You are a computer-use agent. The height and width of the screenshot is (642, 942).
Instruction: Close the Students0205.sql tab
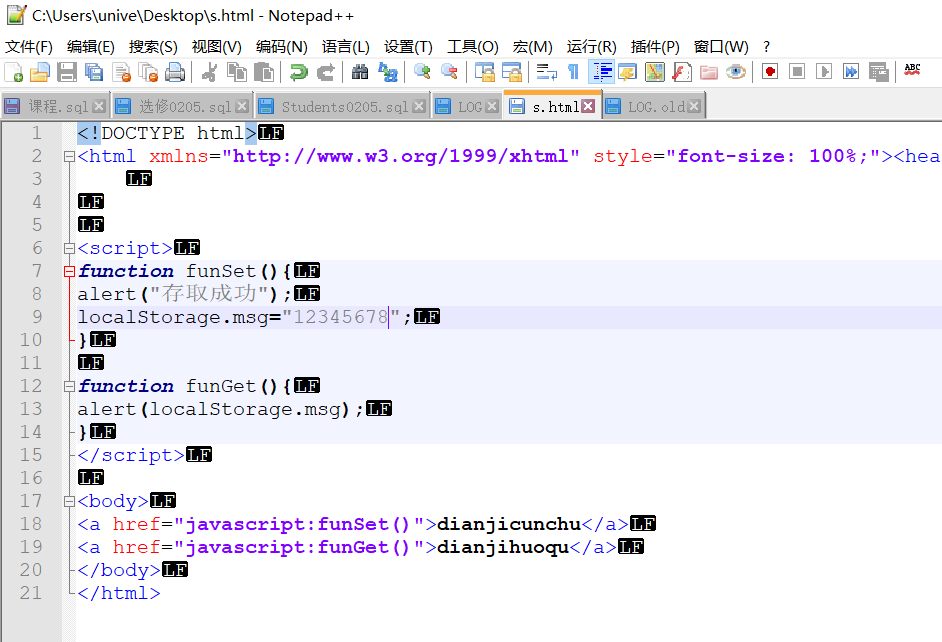pyautogui.click(x=418, y=104)
